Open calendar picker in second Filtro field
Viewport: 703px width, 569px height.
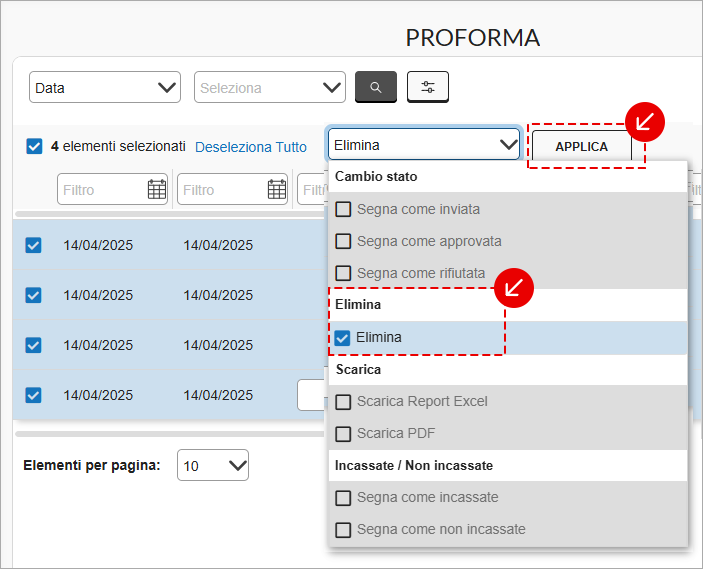pos(277,189)
